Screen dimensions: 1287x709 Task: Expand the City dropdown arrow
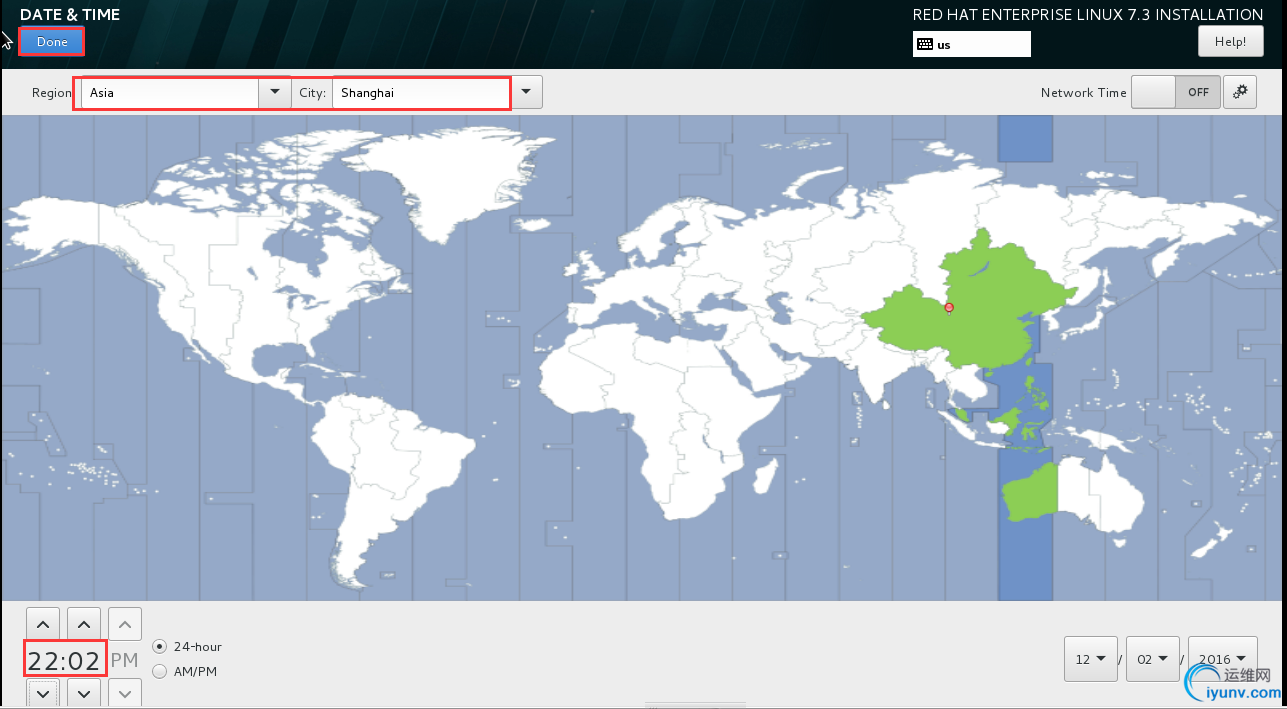pos(526,93)
